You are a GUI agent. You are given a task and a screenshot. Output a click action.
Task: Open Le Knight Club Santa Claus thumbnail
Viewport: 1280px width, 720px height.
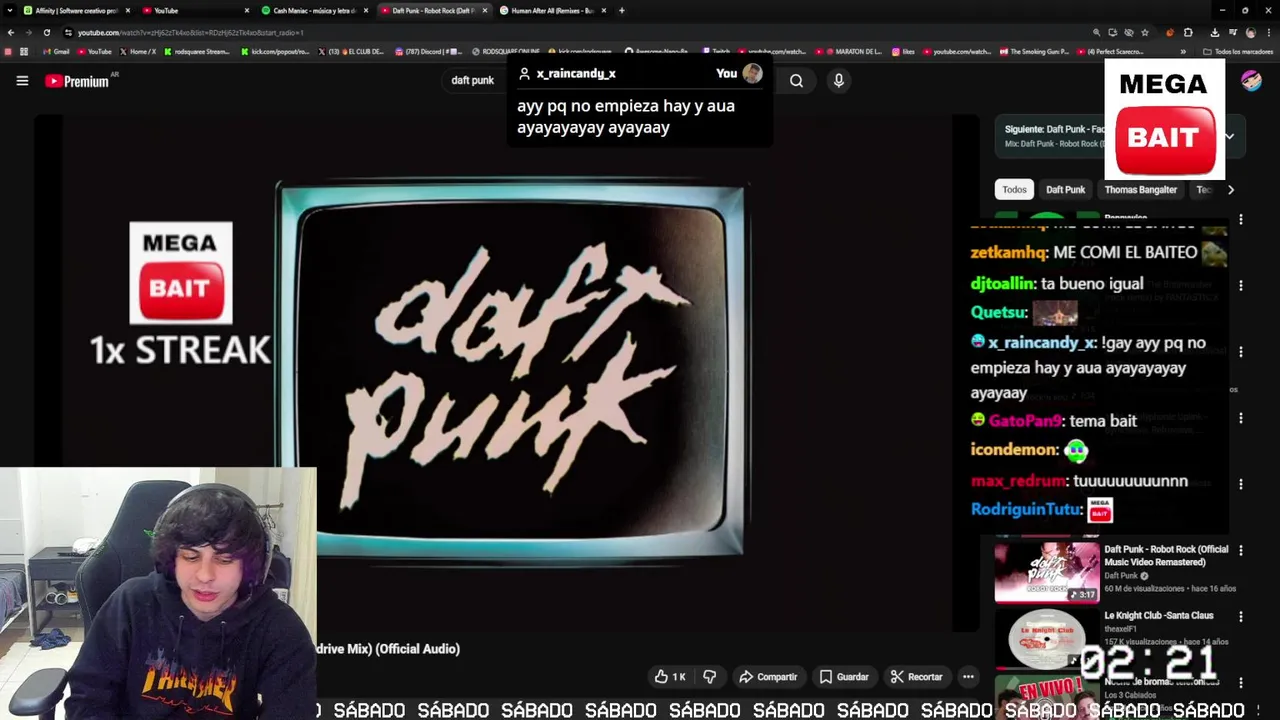click(x=1046, y=640)
